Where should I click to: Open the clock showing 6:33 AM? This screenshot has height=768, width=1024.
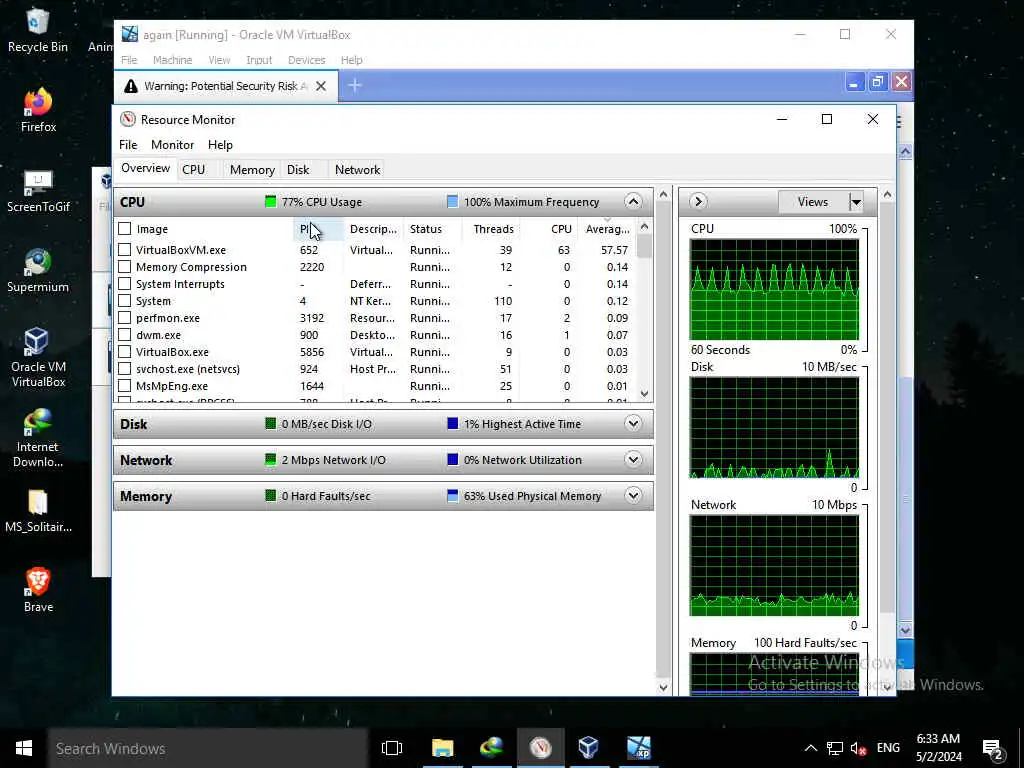point(938,748)
